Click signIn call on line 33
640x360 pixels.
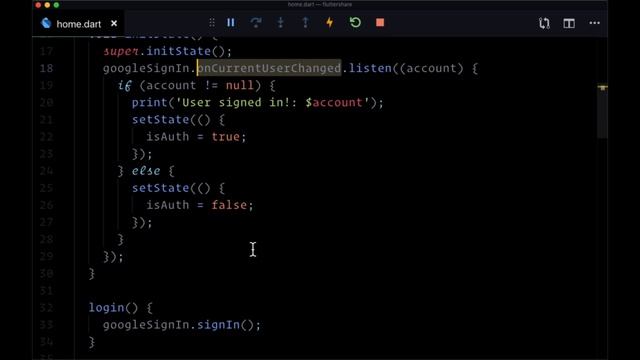[218, 325]
